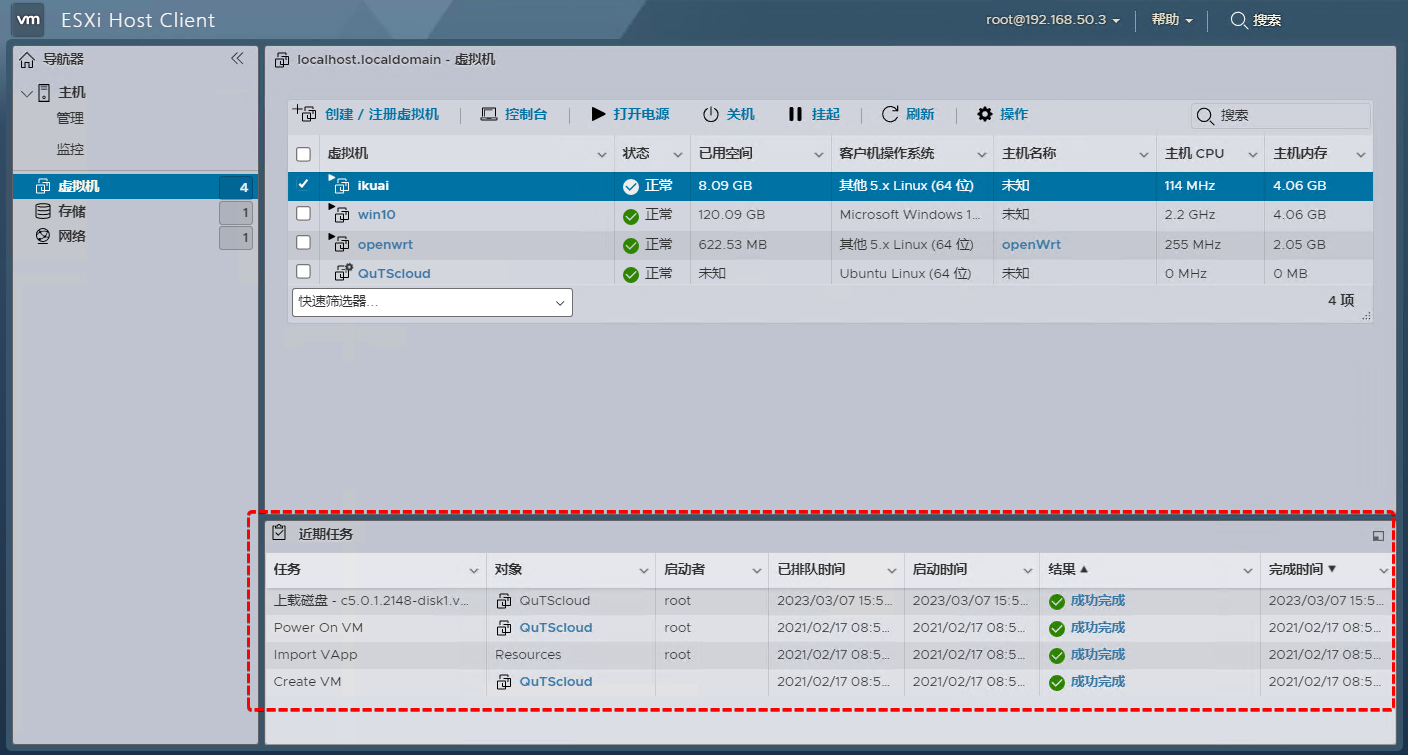Click the network globe icon in navigator
The height and width of the screenshot is (755, 1408).
42,237
